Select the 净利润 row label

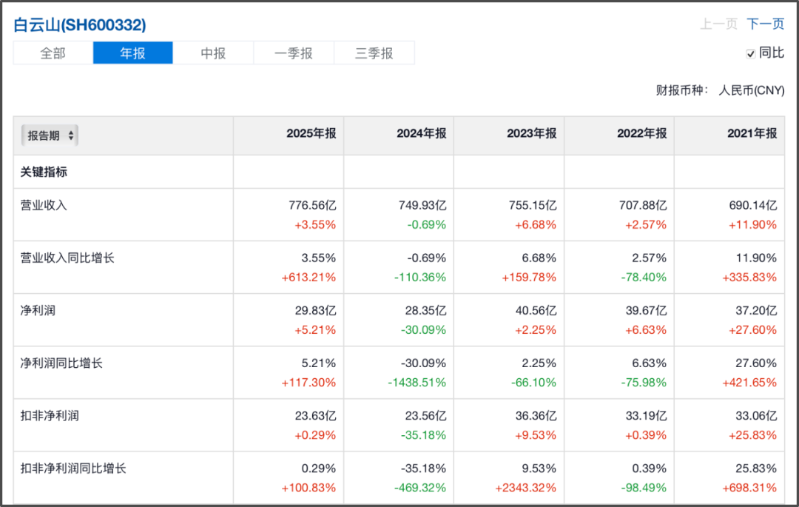(38, 310)
